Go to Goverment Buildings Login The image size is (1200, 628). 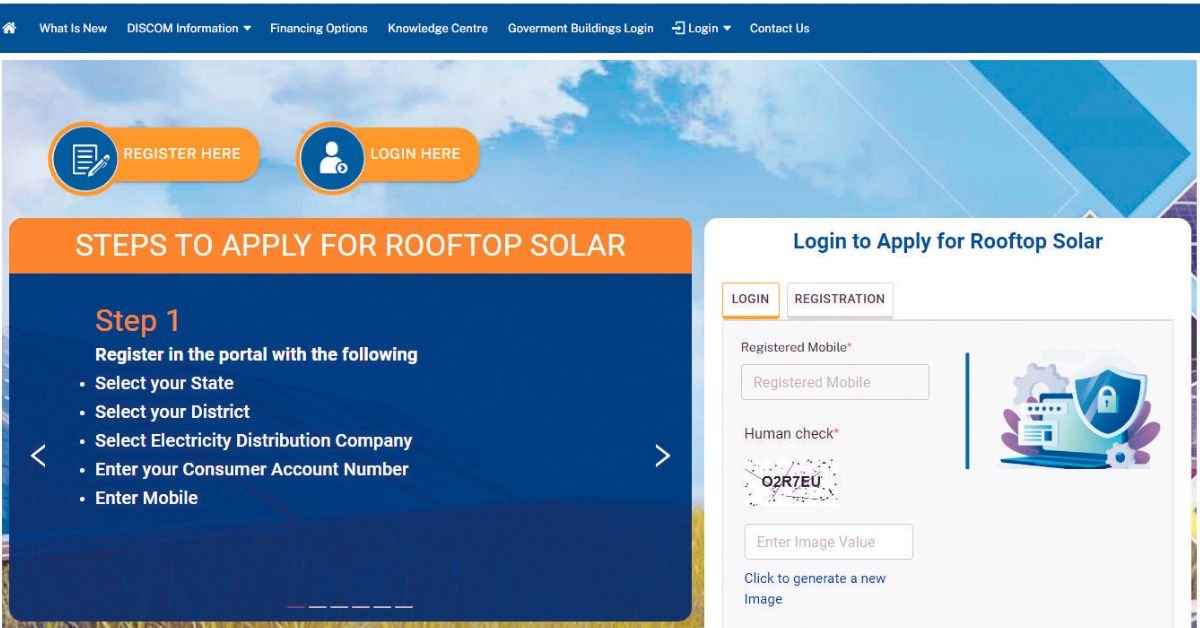click(x=580, y=28)
